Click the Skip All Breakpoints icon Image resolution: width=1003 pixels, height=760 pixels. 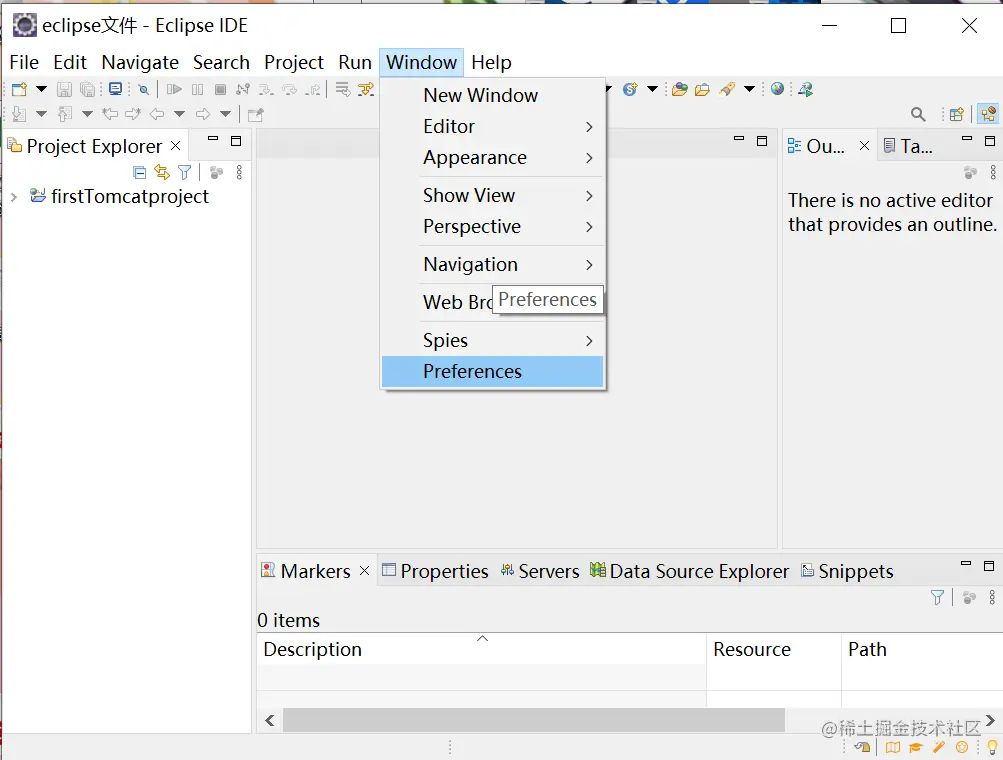[144, 90]
